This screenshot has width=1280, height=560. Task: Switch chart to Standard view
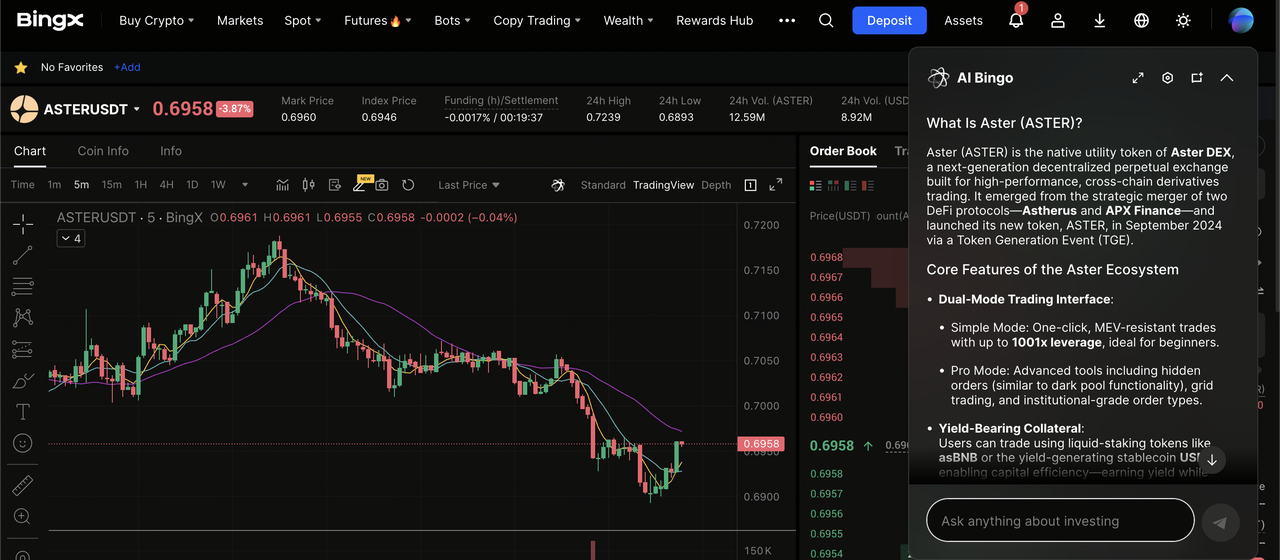603,185
